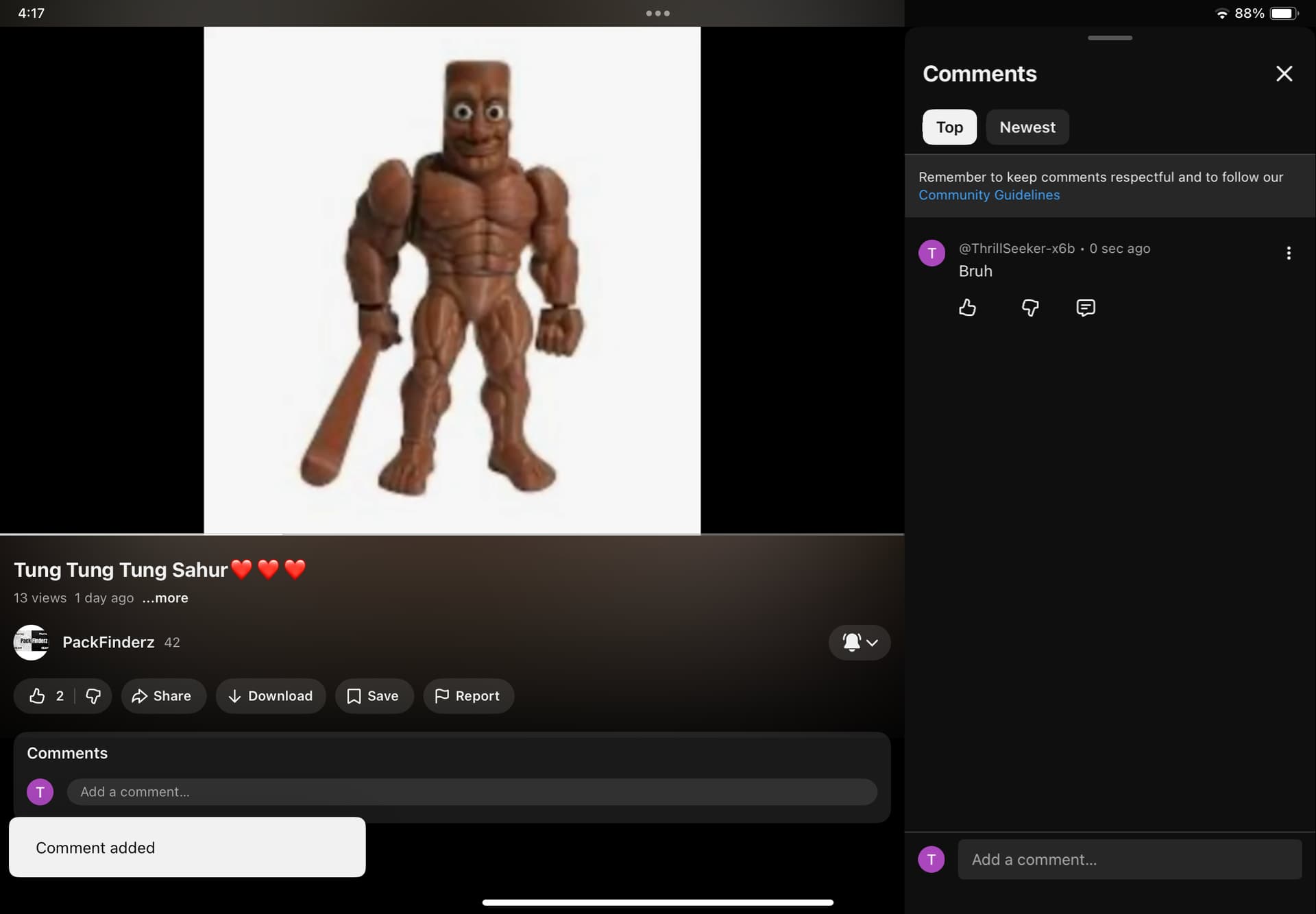Save video to a playlist
1316x914 pixels.
[x=374, y=696]
